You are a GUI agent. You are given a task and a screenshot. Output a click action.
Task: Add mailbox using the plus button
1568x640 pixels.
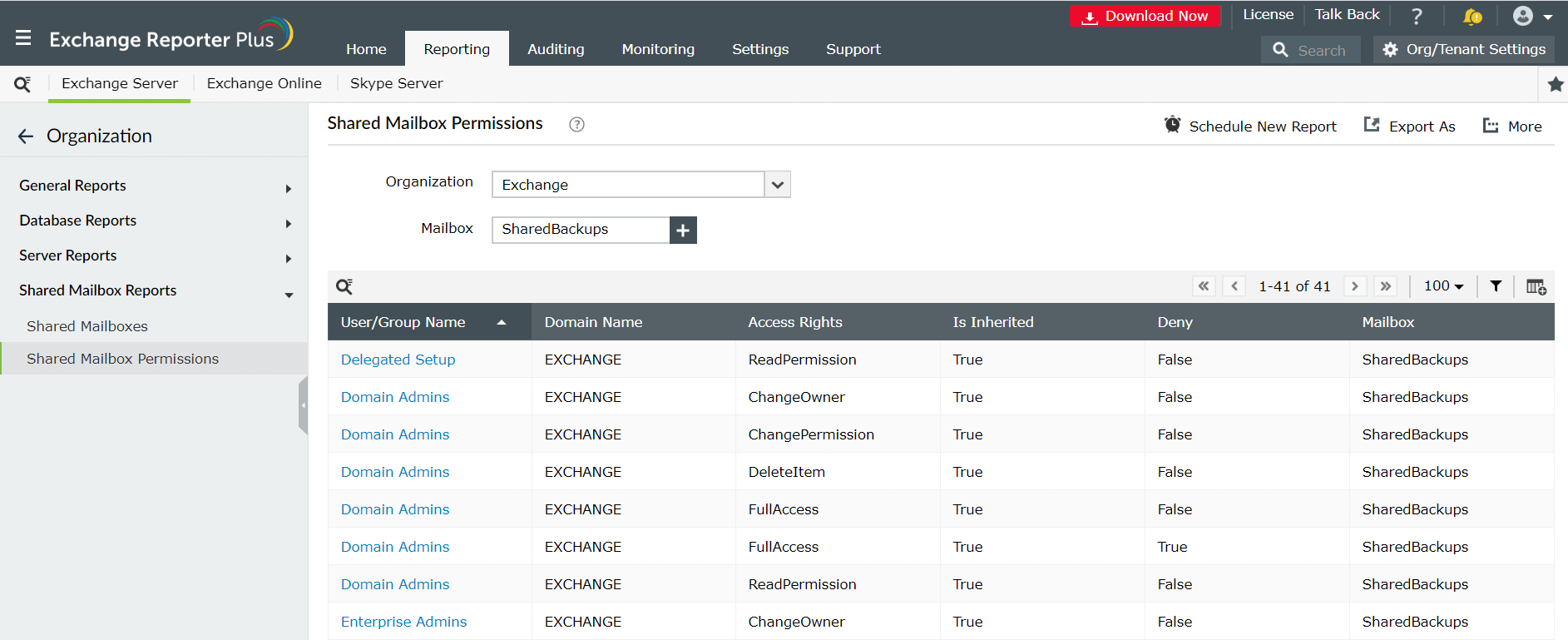[x=683, y=231]
